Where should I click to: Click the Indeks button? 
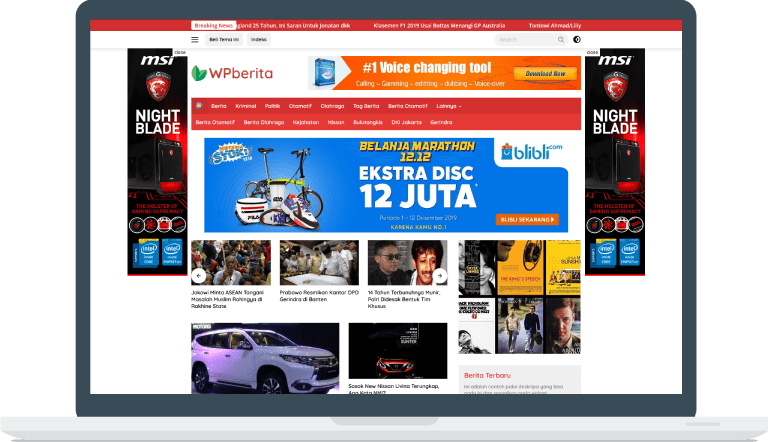click(x=259, y=40)
